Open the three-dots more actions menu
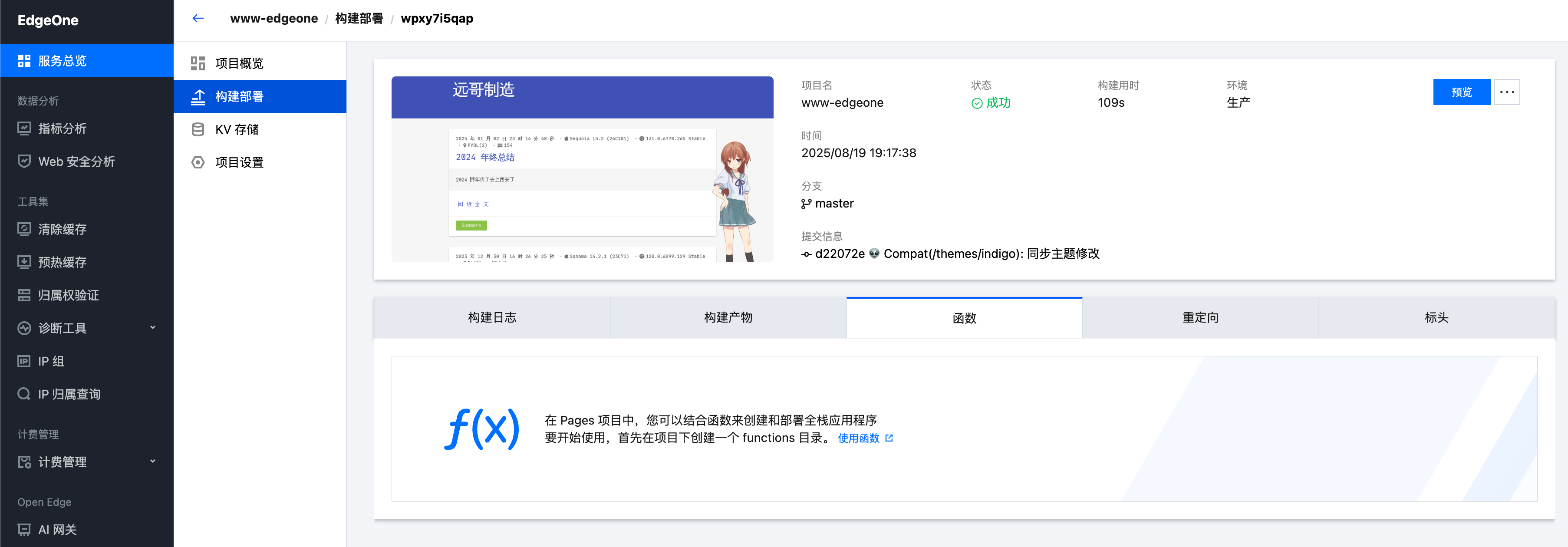Viewport: 1568px width, 547px height. 1506,92
